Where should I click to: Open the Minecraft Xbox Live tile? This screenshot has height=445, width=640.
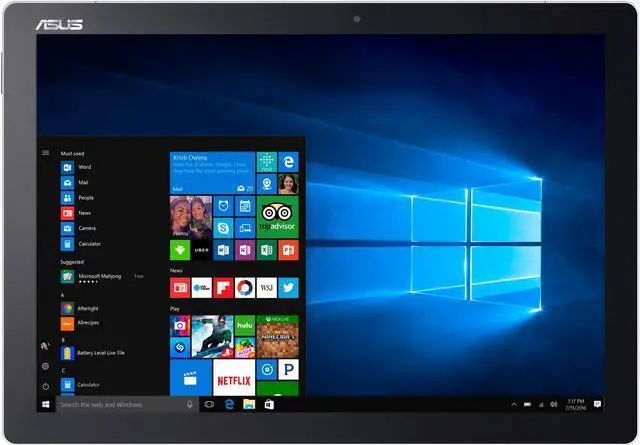pyautogui.click(x=278, y=336)
